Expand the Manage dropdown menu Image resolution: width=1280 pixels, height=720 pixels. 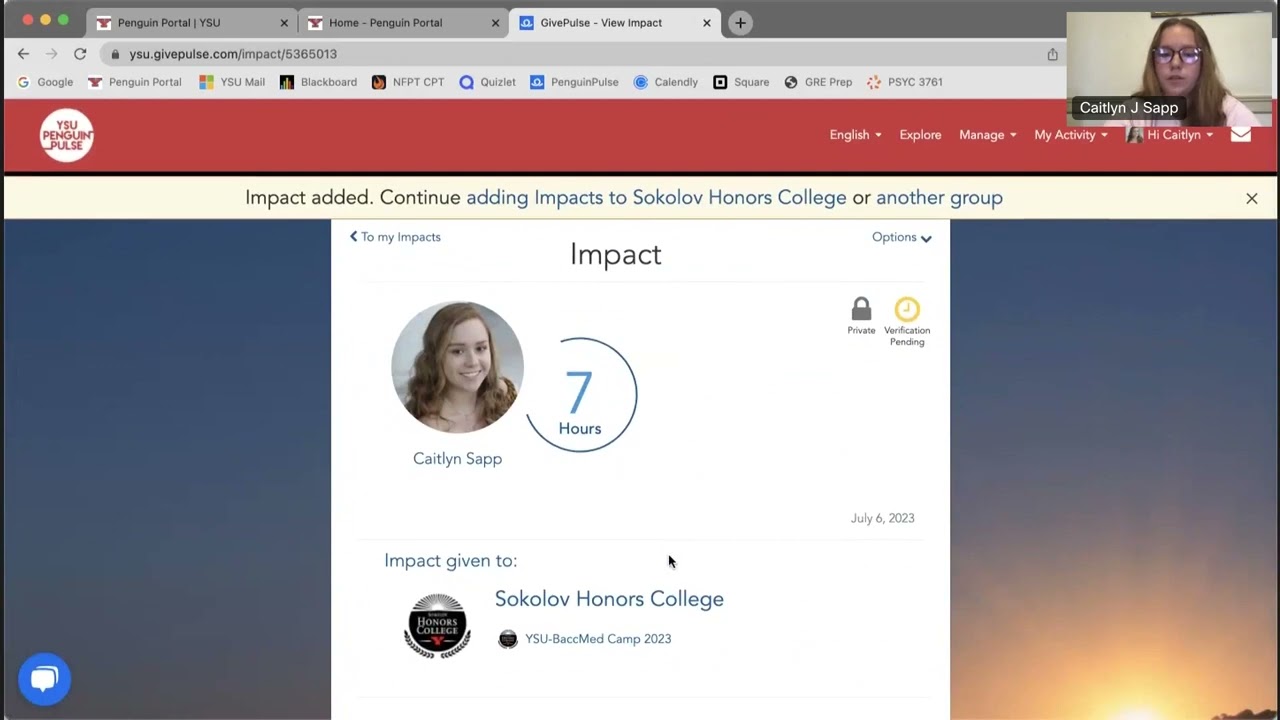pos(988,135)
